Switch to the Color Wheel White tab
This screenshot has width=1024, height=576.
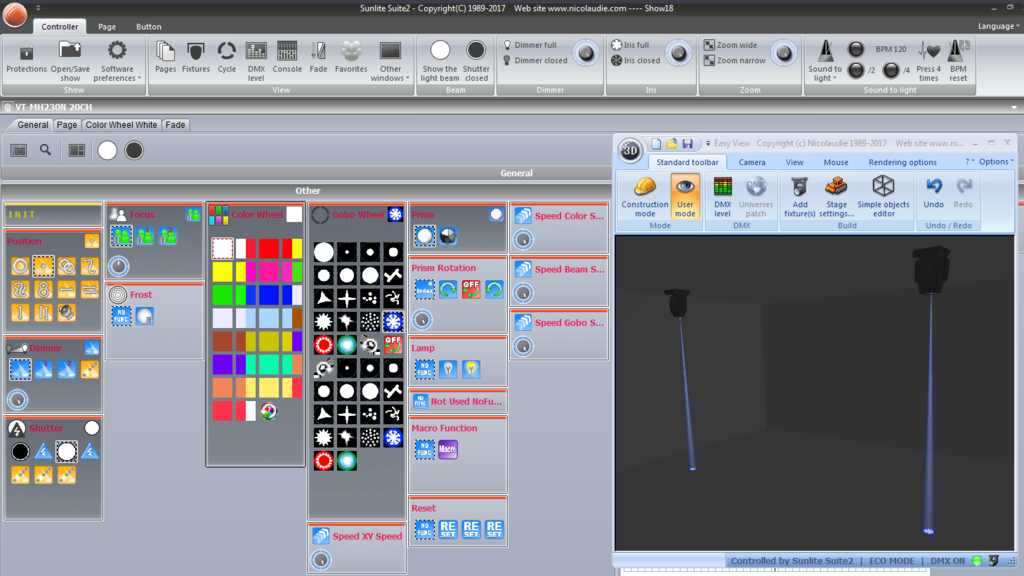point(121,125)
